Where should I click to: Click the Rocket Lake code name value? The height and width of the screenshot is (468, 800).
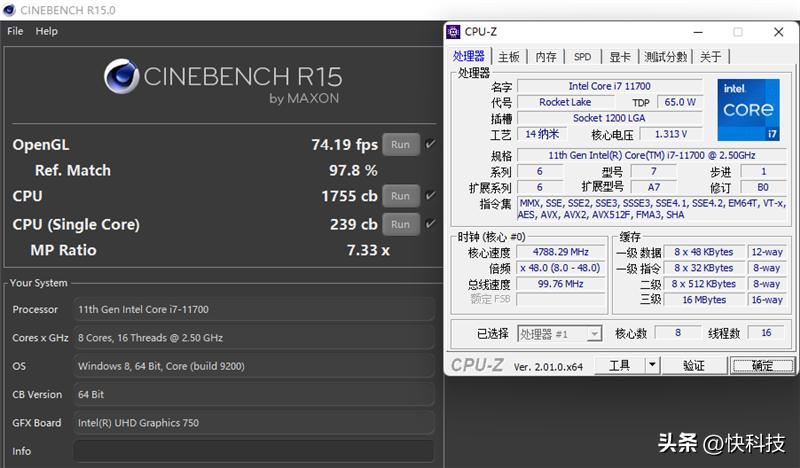[x=565, y=102]
